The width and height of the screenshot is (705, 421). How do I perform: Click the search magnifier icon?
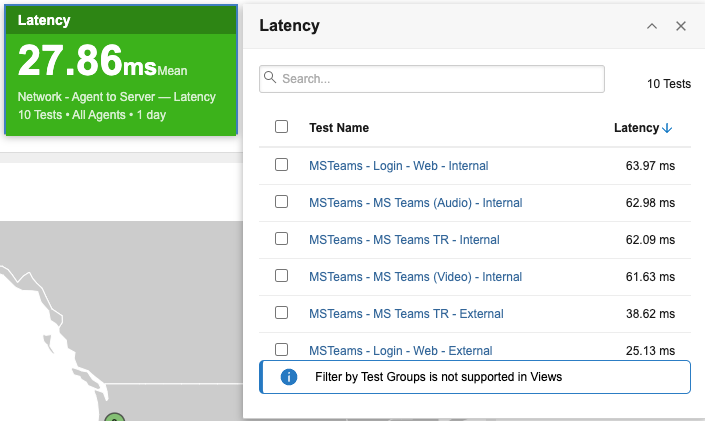pyautogui.click(x=270, y=78)
